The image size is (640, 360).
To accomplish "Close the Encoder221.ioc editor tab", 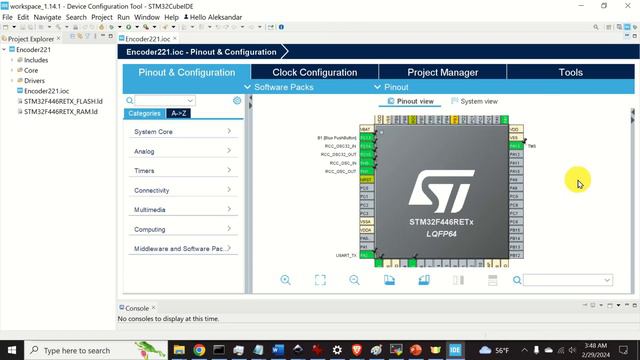I will coord(175,38).
